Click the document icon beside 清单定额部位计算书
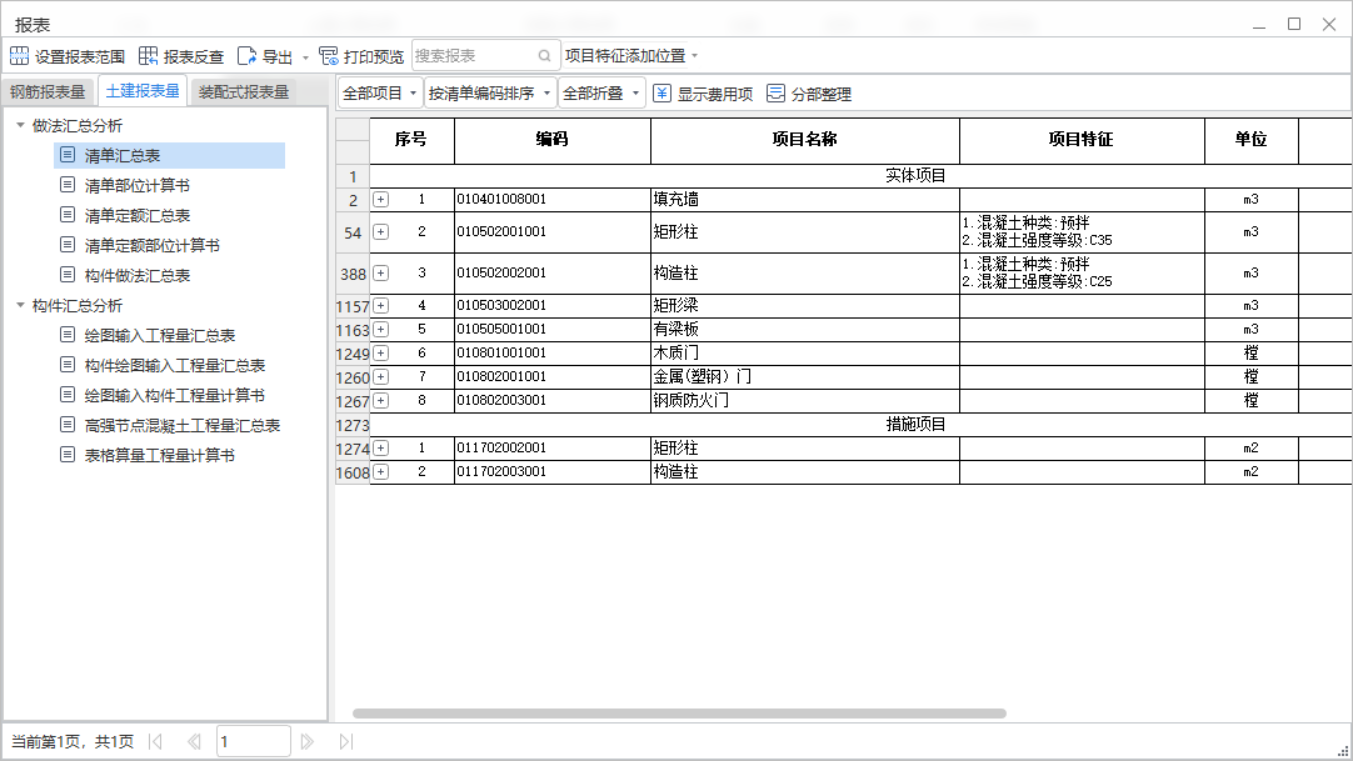Image resolution: width=1353 pixels, height=761 pixels. click(67, 245)
